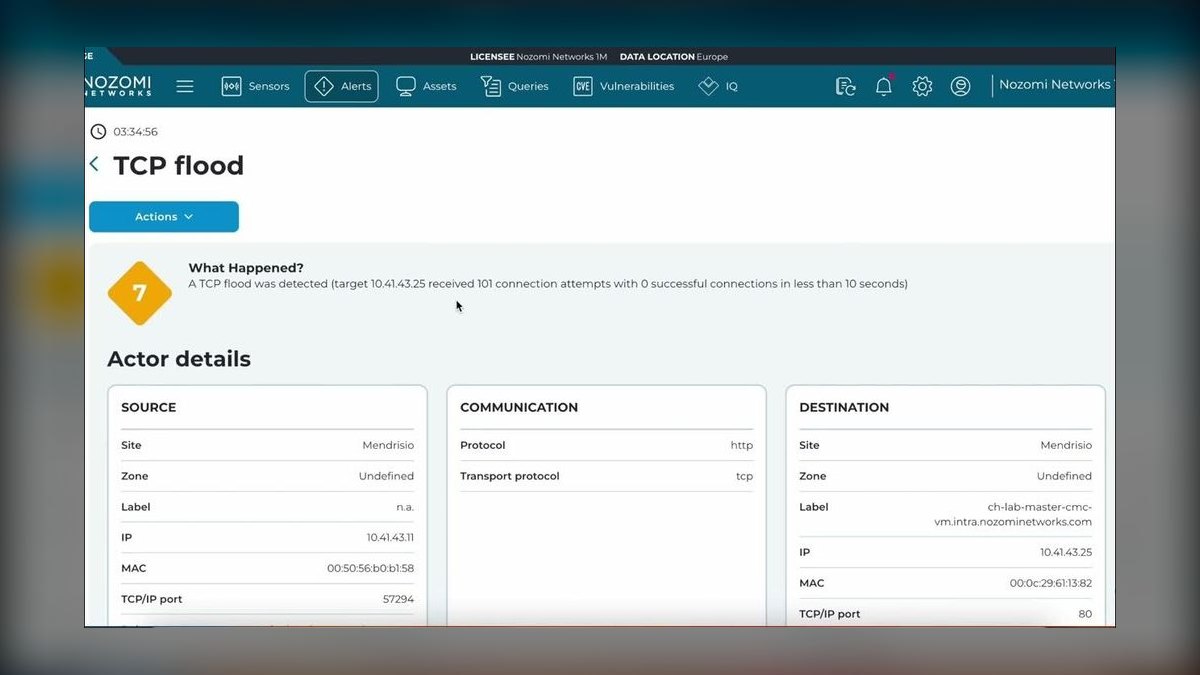Image resolution: width=1200 pixels, height=675 pixels.
Task: Click the Assets monitor icon
Action: coord(406,86)
